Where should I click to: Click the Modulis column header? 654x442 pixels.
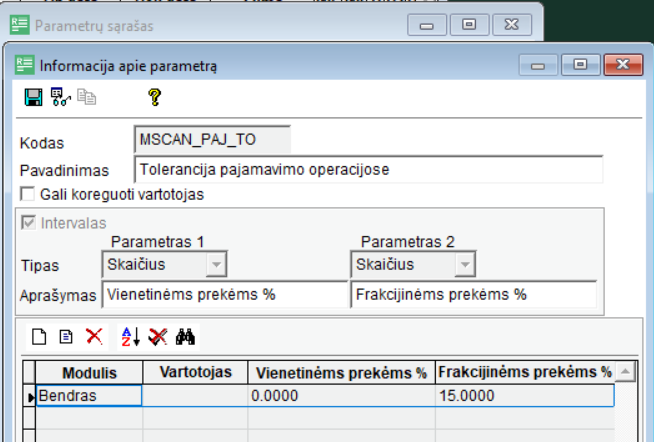[89, 372]
